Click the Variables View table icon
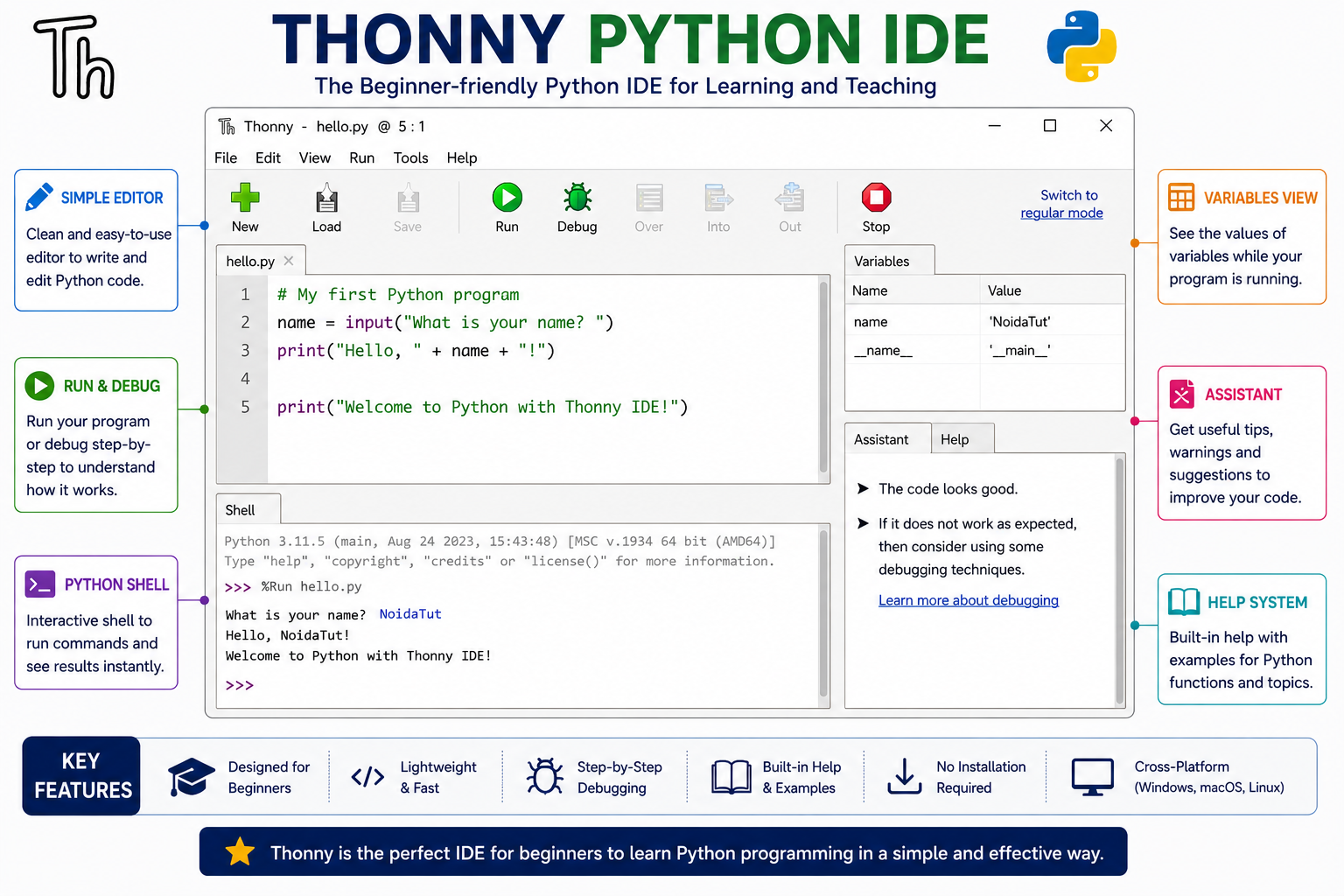The height and width of the screenshot is (896, 1344). 1181,197
